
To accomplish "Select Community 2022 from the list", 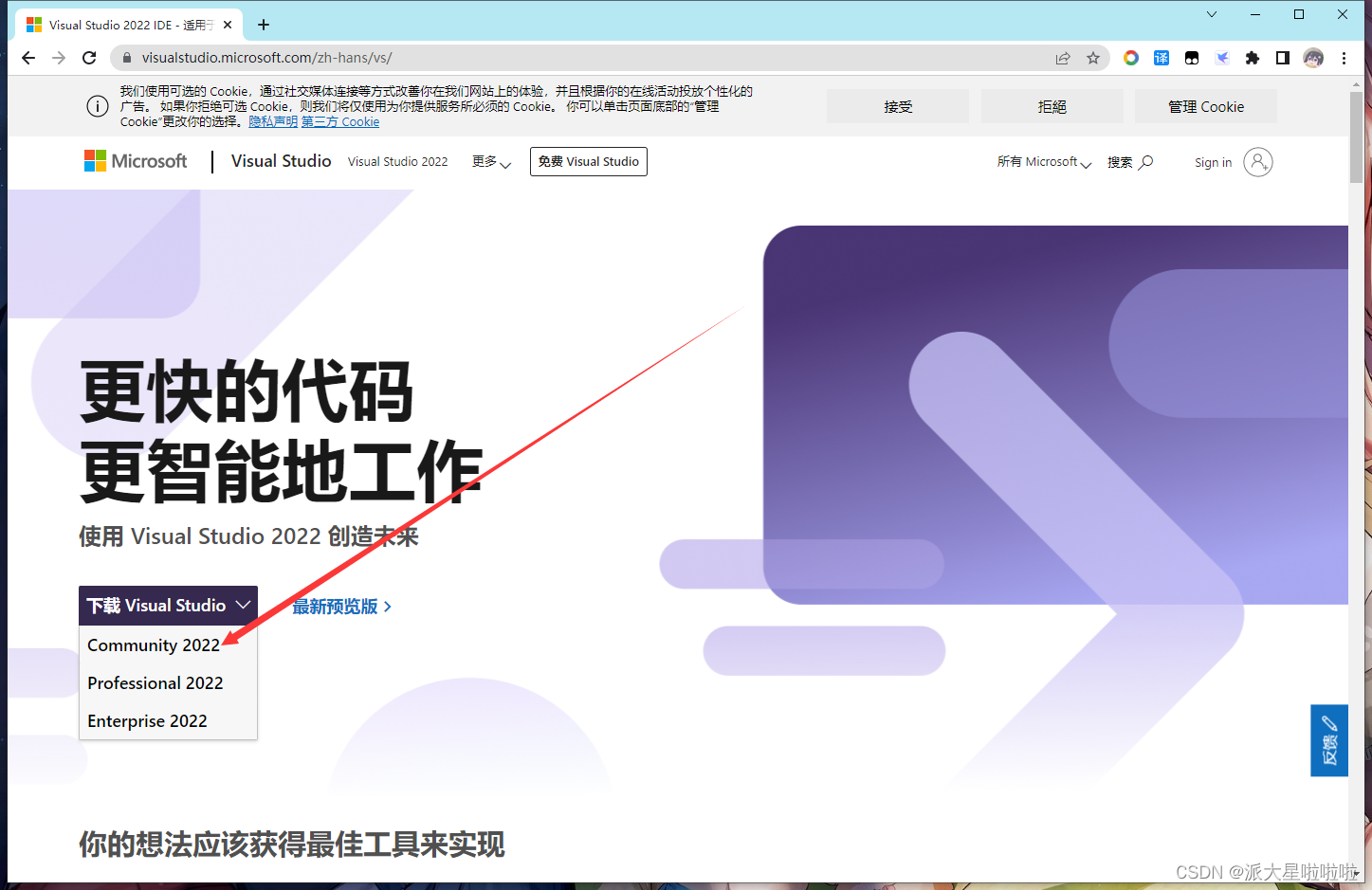I will (153, 645).
